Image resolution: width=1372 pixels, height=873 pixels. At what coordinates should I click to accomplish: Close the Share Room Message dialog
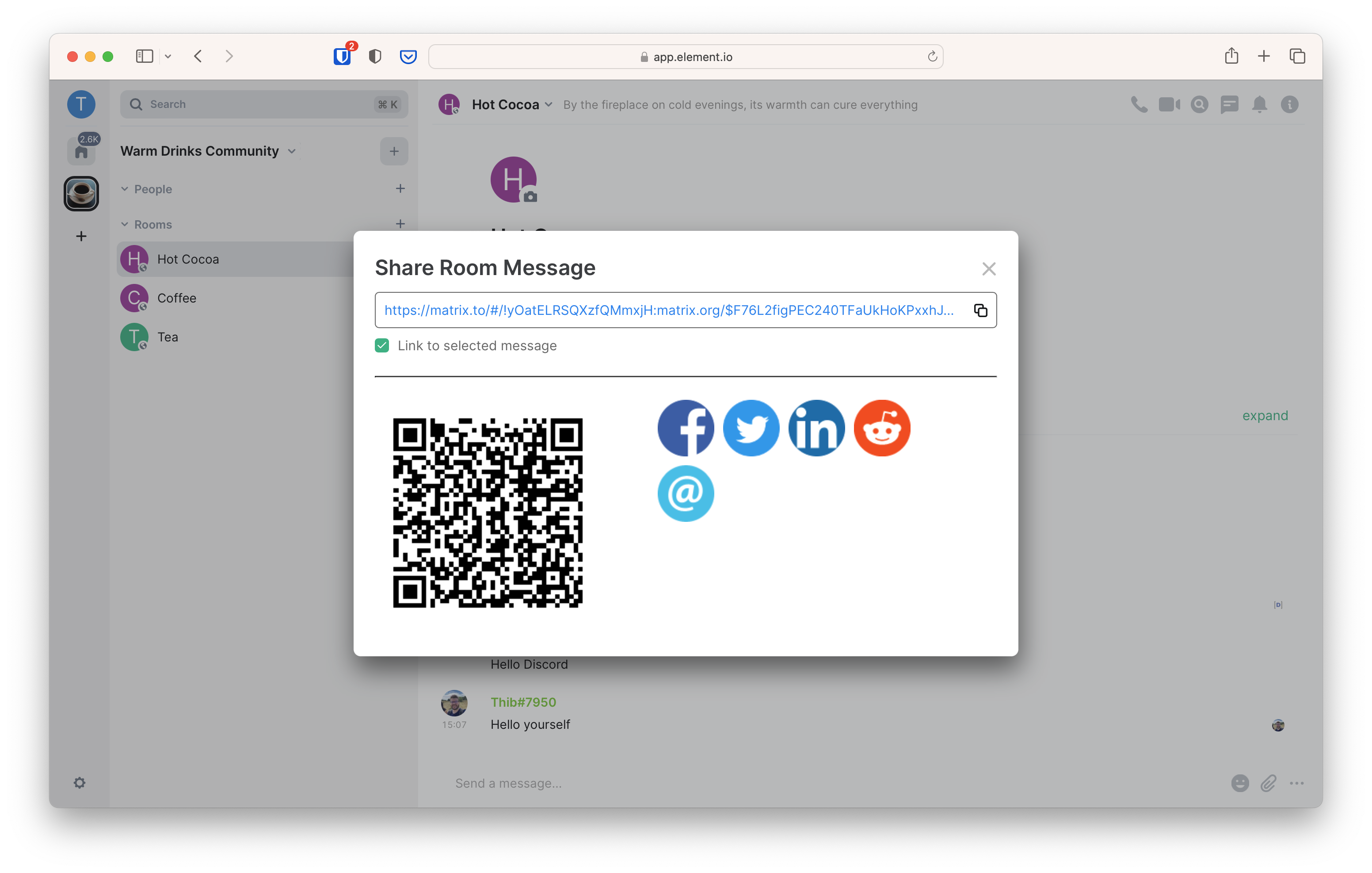click(988, 268)
